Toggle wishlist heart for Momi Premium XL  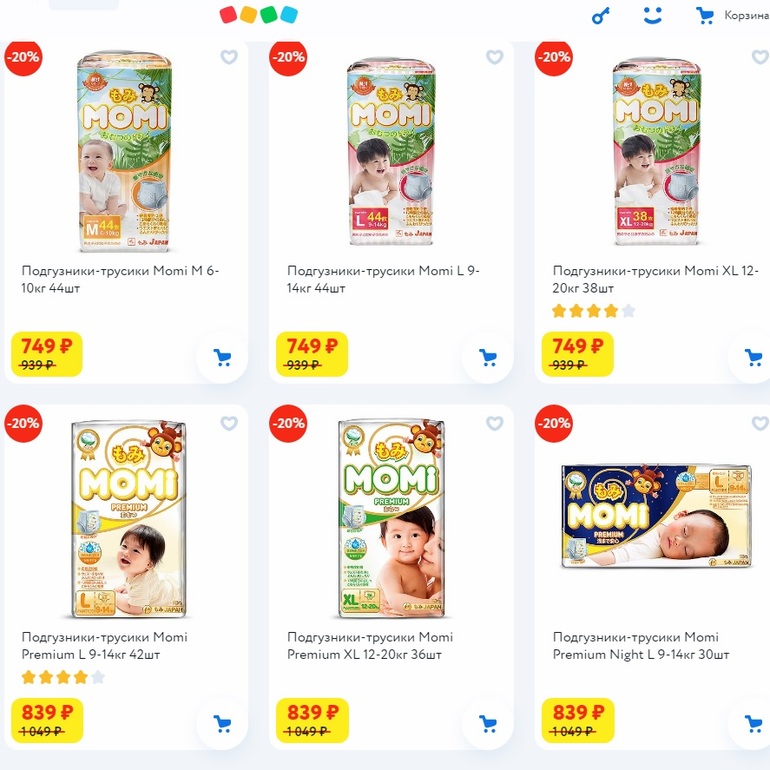tap(494, 423)
